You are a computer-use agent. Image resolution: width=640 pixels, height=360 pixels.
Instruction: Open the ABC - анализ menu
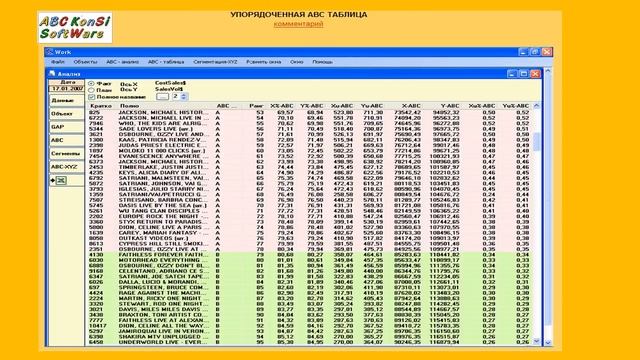point(122,62)
